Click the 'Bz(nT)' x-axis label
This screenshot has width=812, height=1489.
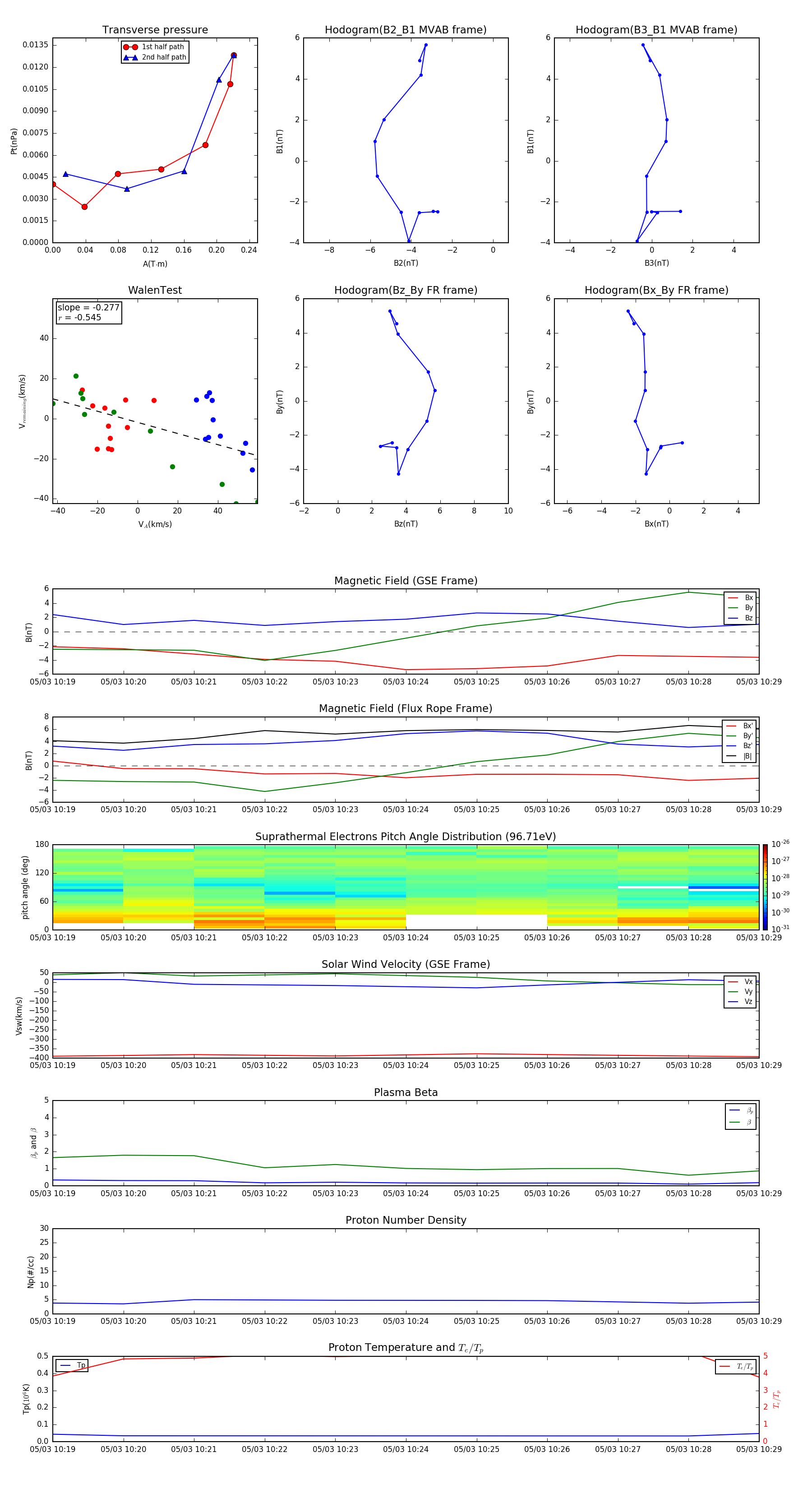pyautogui.click(x=406, y=524)
